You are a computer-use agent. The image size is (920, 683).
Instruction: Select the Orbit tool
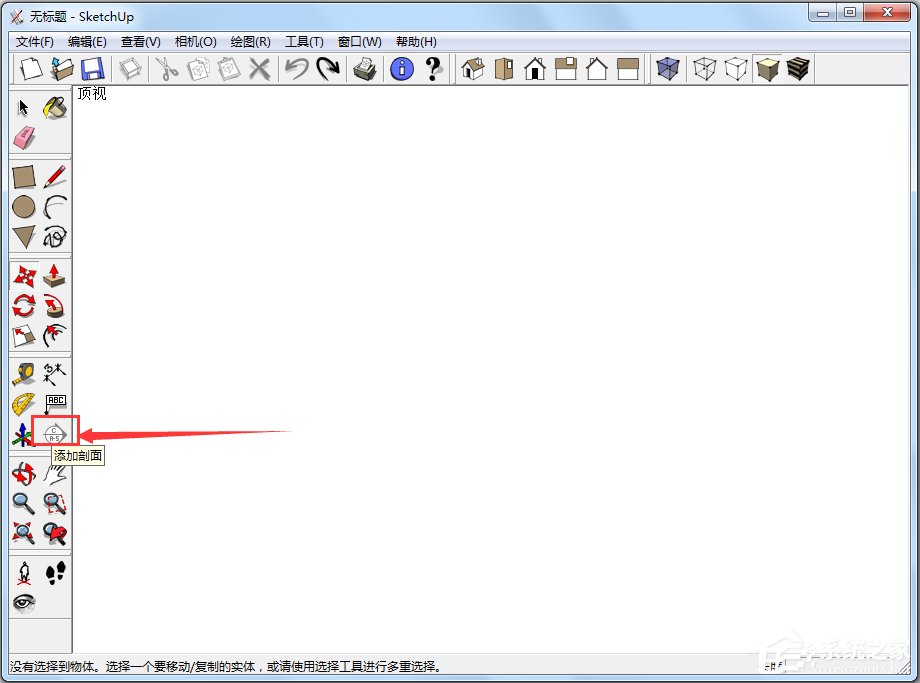point(23,474)
